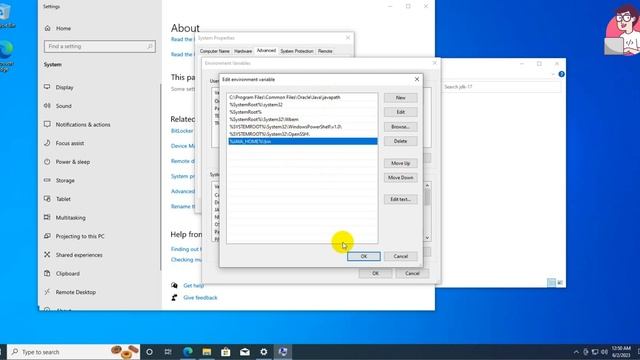Click the volume icon in system tray
Image resolution: width=640 pixels, height=360 pixels.
pos(604,352)
